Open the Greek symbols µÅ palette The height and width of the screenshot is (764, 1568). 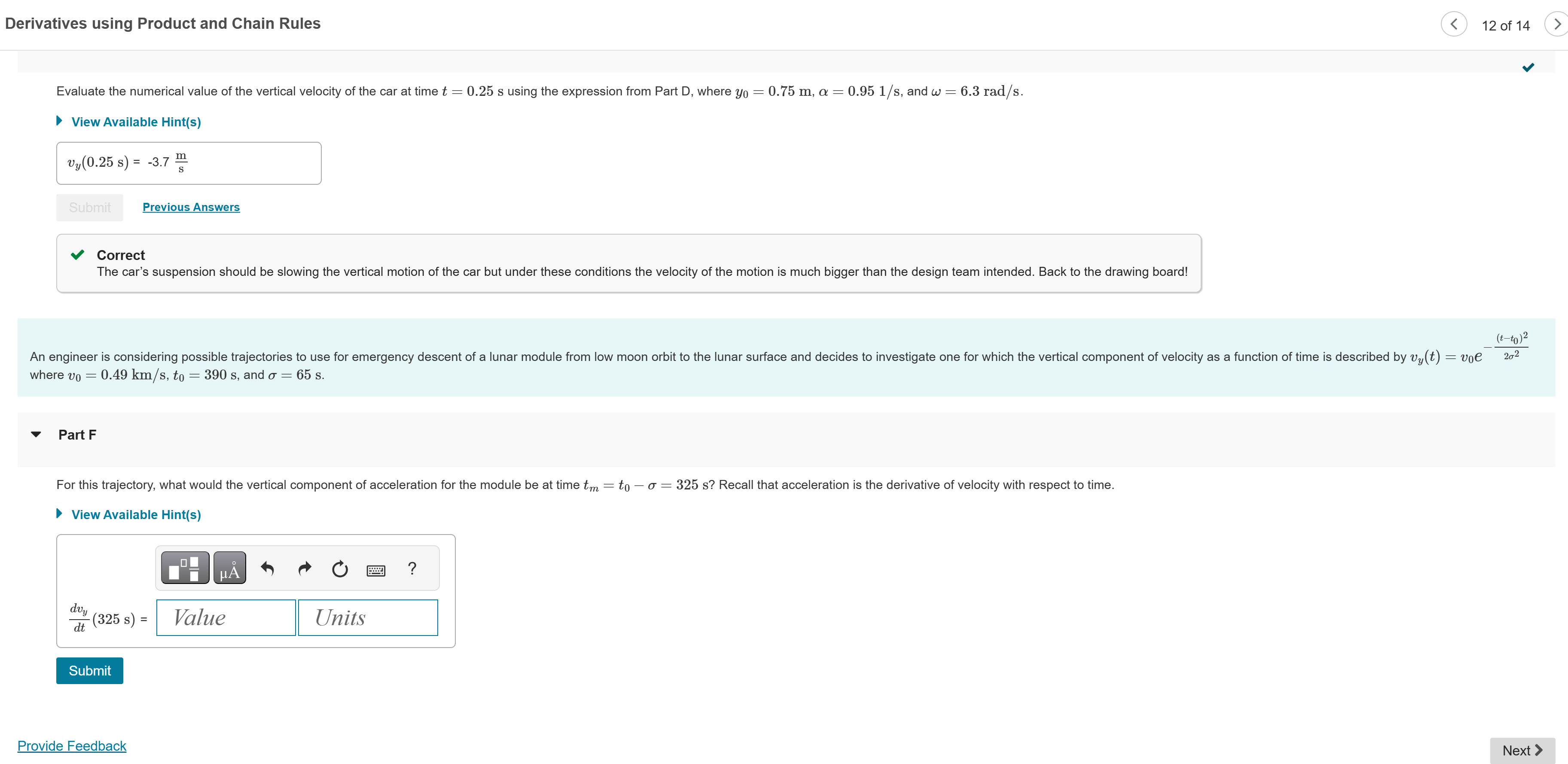coord(230,568)
